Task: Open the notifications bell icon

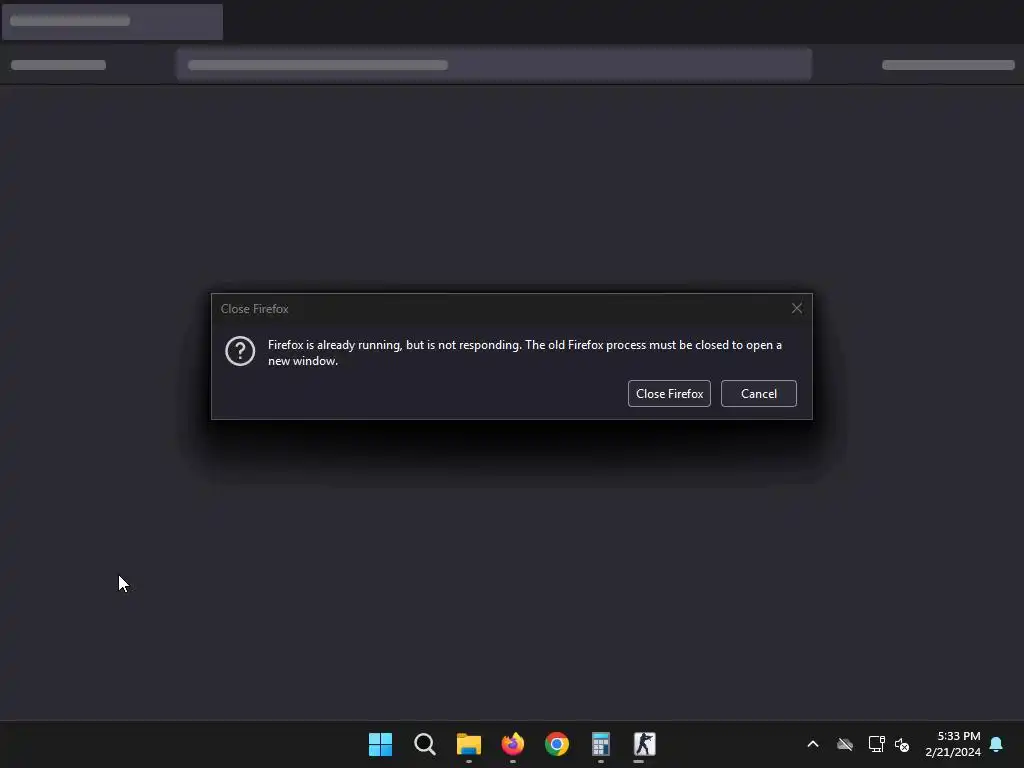Action: click(x=996, y=744)
